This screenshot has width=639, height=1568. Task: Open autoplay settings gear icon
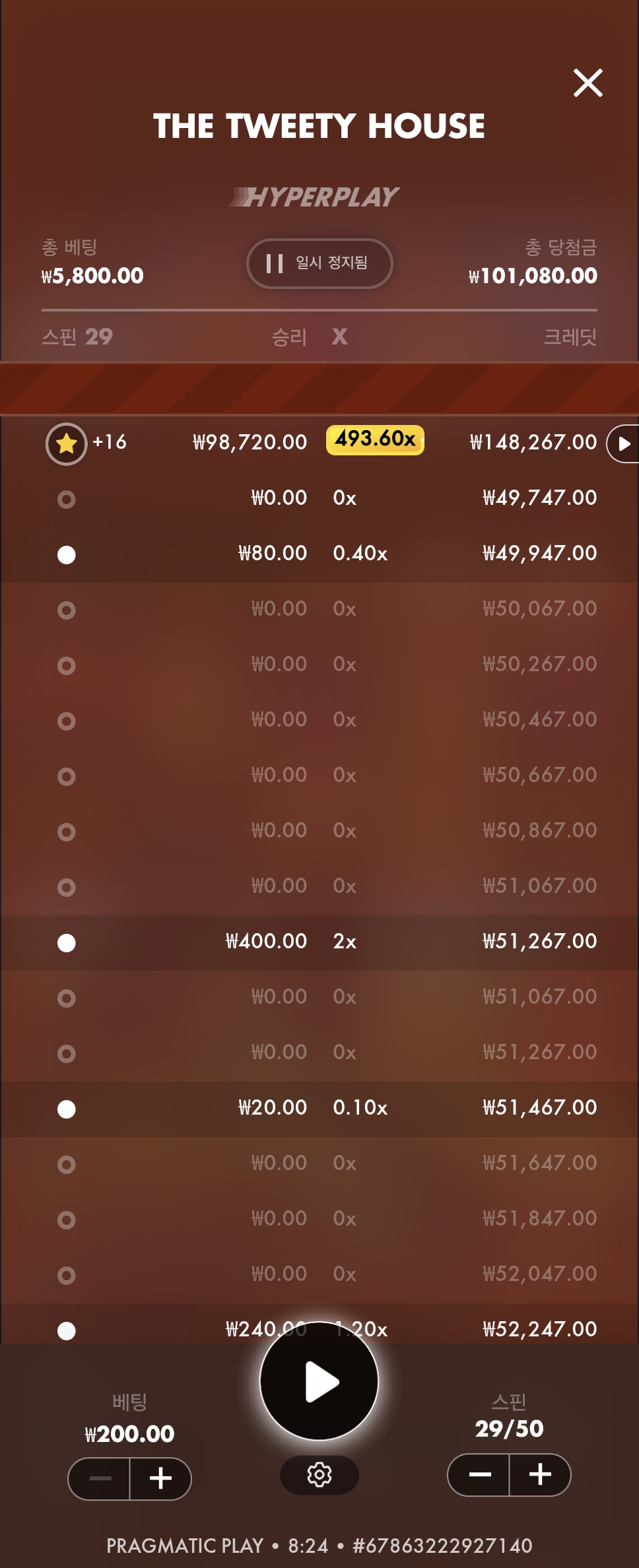(319, 1474)
